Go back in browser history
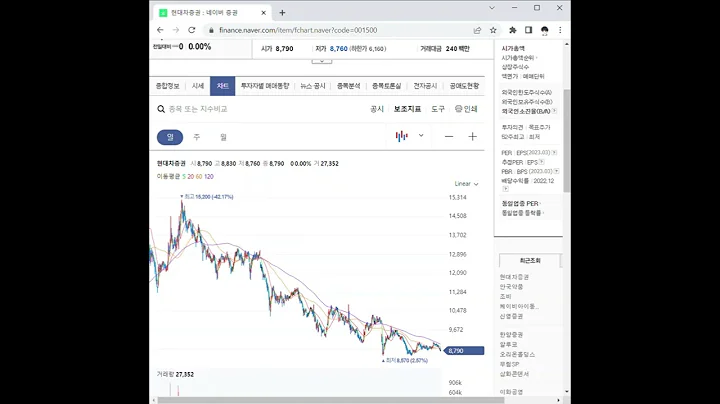Screen dimensions: 720x404 [160, 30]
